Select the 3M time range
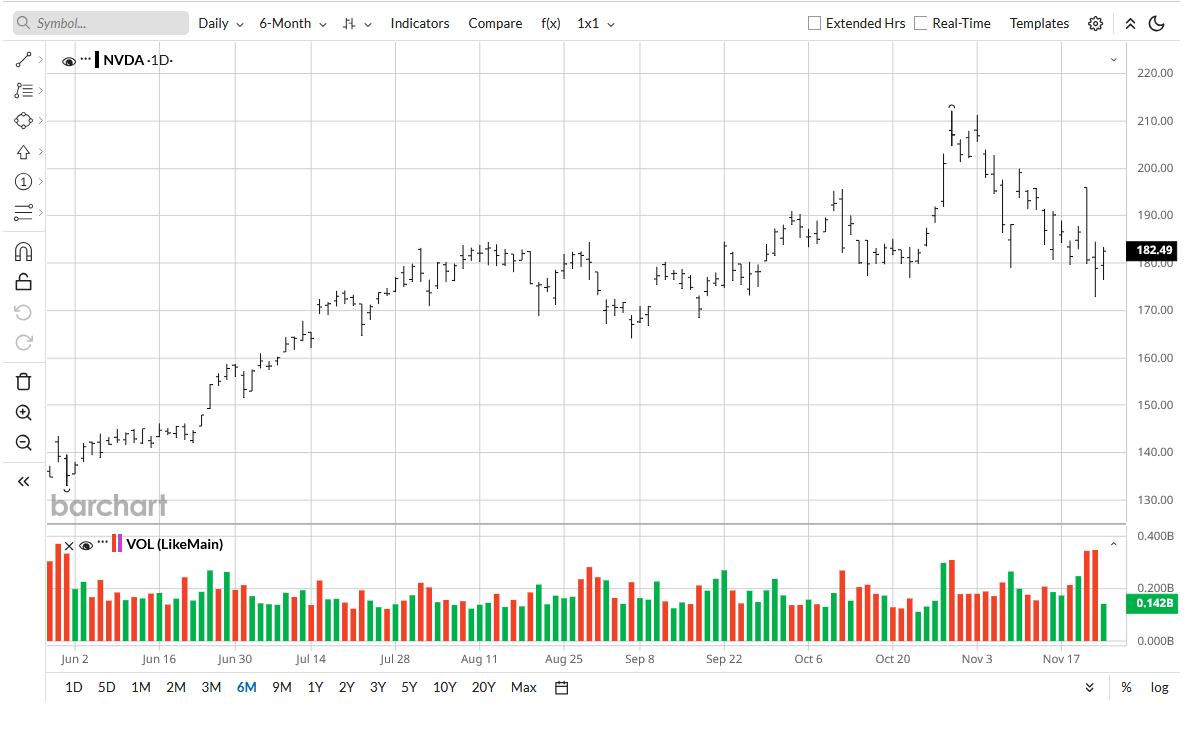Screen dimensions: 1187x738 pyautogui.click(x=211, y=688)
